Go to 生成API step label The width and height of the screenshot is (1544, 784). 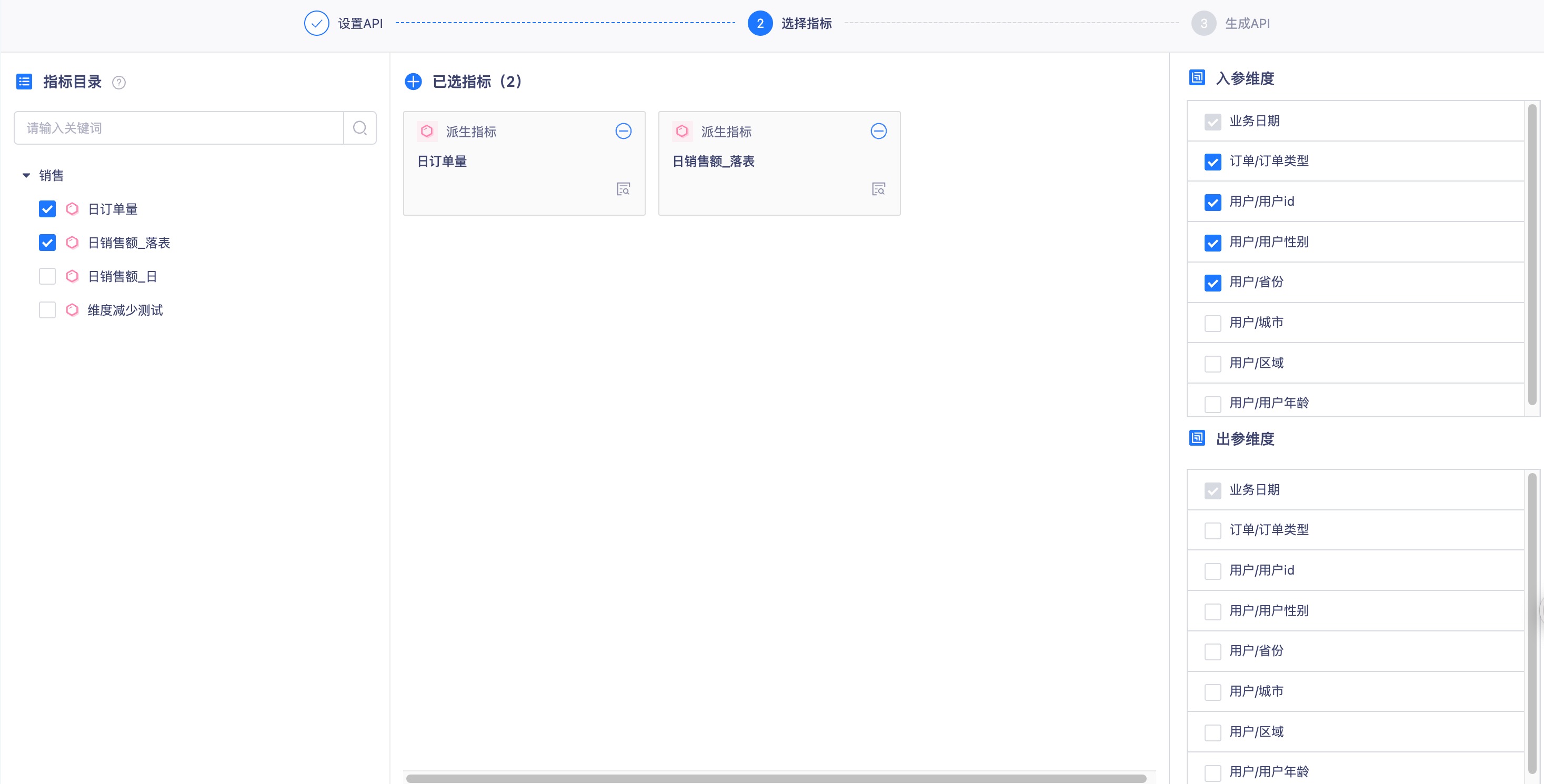pyautogui.click(x=1247, y=23)
